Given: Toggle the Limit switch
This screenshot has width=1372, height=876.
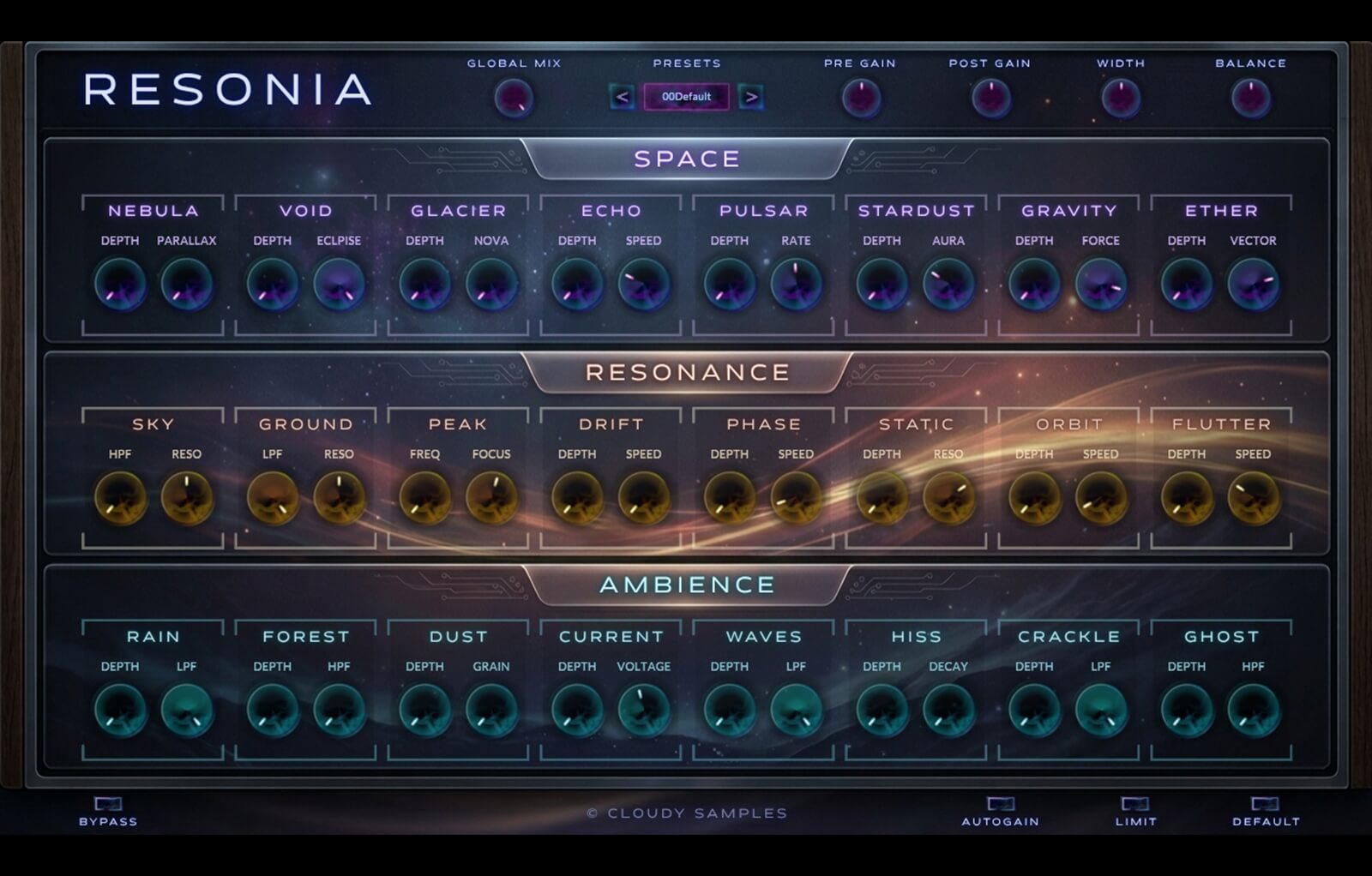Looking at the screenshot, I should pos(1135,803).
